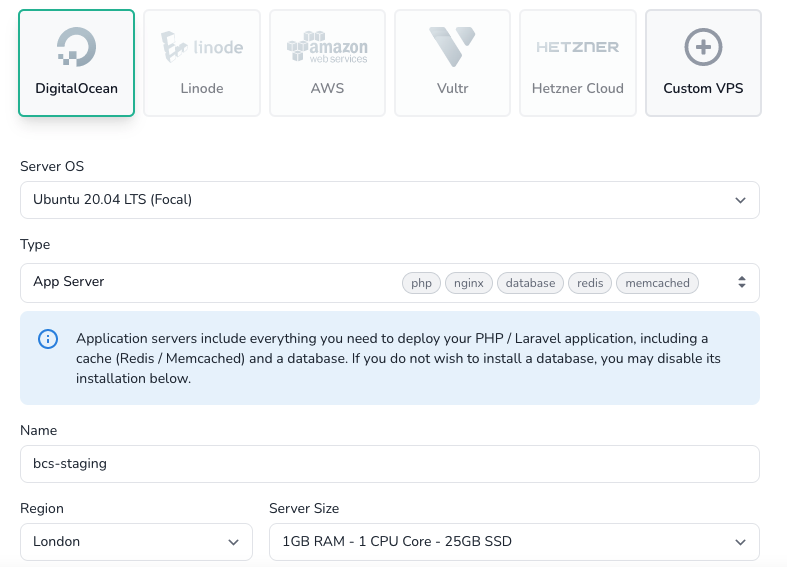The image size is (787, 567).
Task: Click the nginx tag badge
Action: (x=468, y=283)
